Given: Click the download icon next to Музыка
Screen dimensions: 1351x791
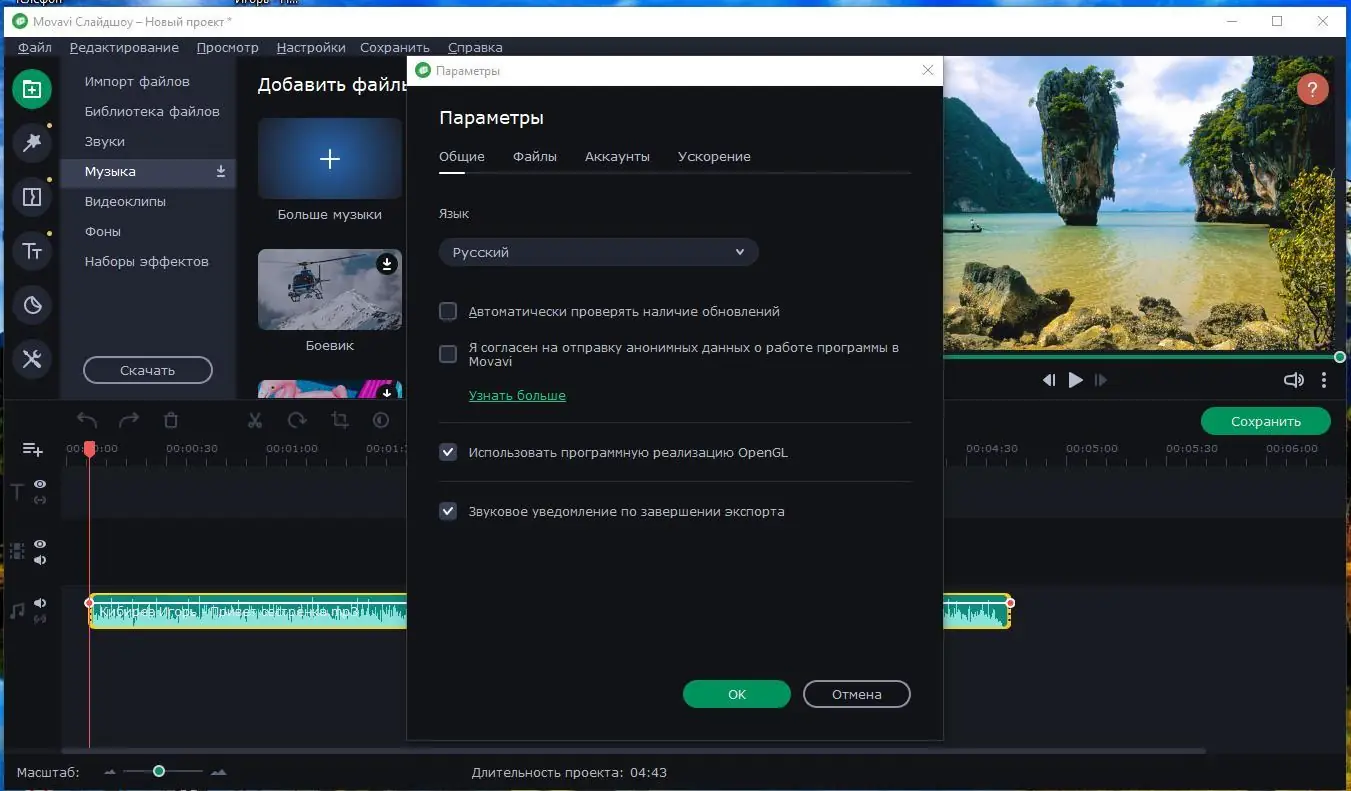Looking at the screenshot, I should (221, 172).
